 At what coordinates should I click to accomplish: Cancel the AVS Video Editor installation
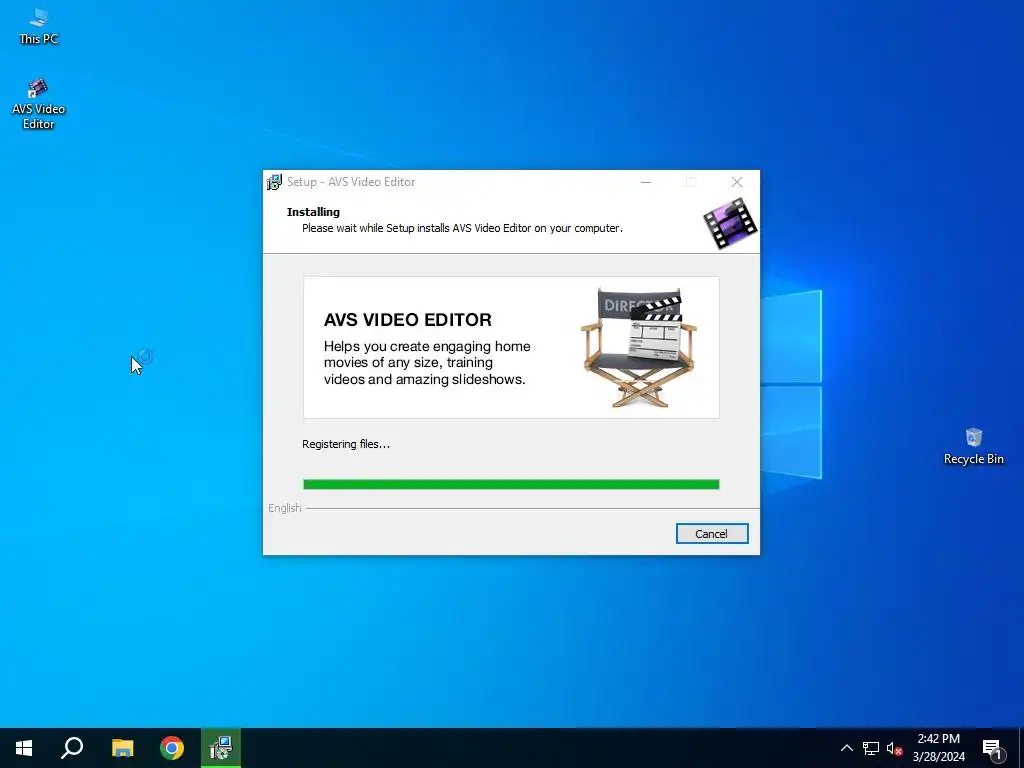(712, 534)
